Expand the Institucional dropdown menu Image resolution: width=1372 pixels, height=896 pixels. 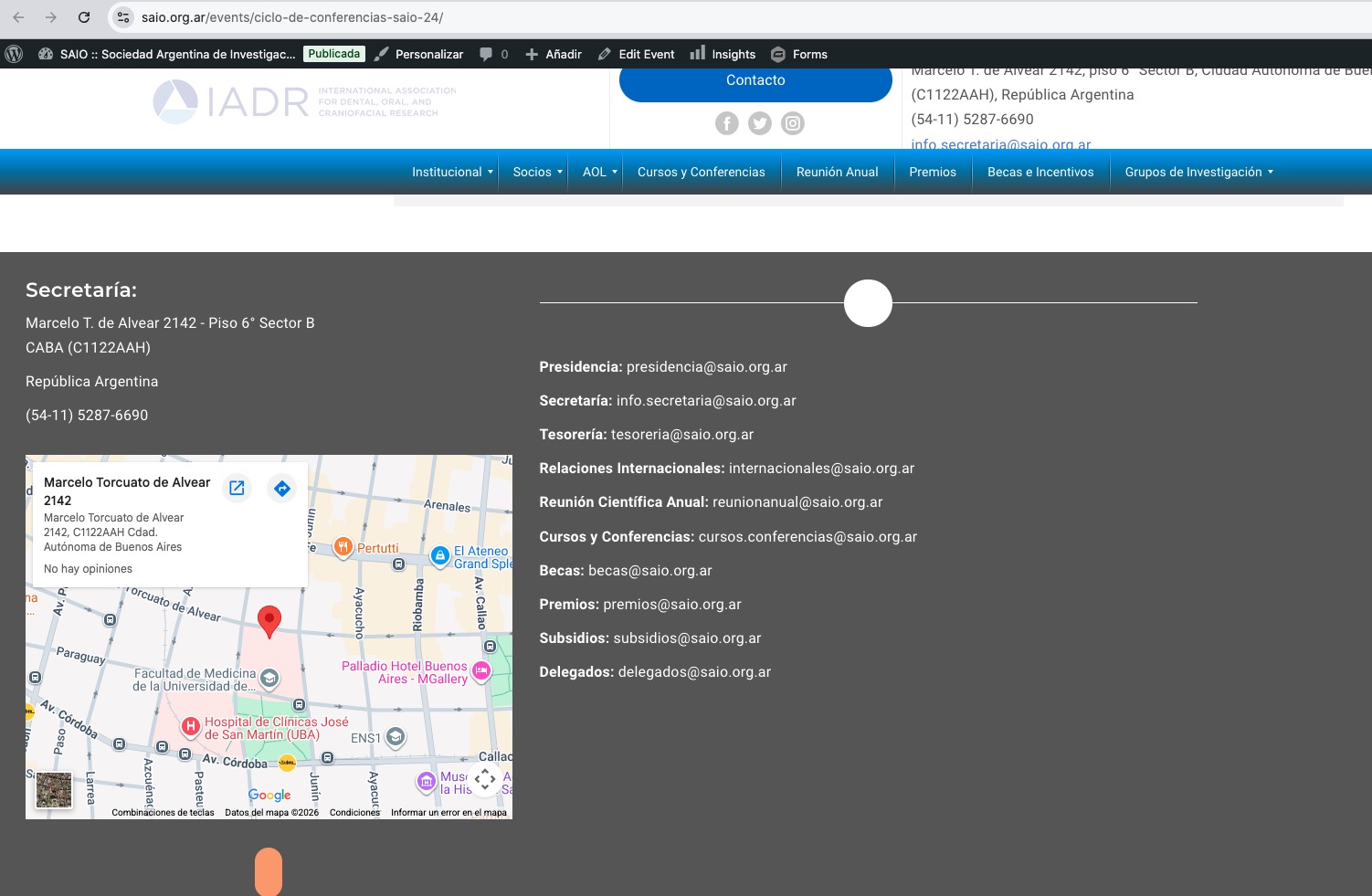click(x=452, y=172)
